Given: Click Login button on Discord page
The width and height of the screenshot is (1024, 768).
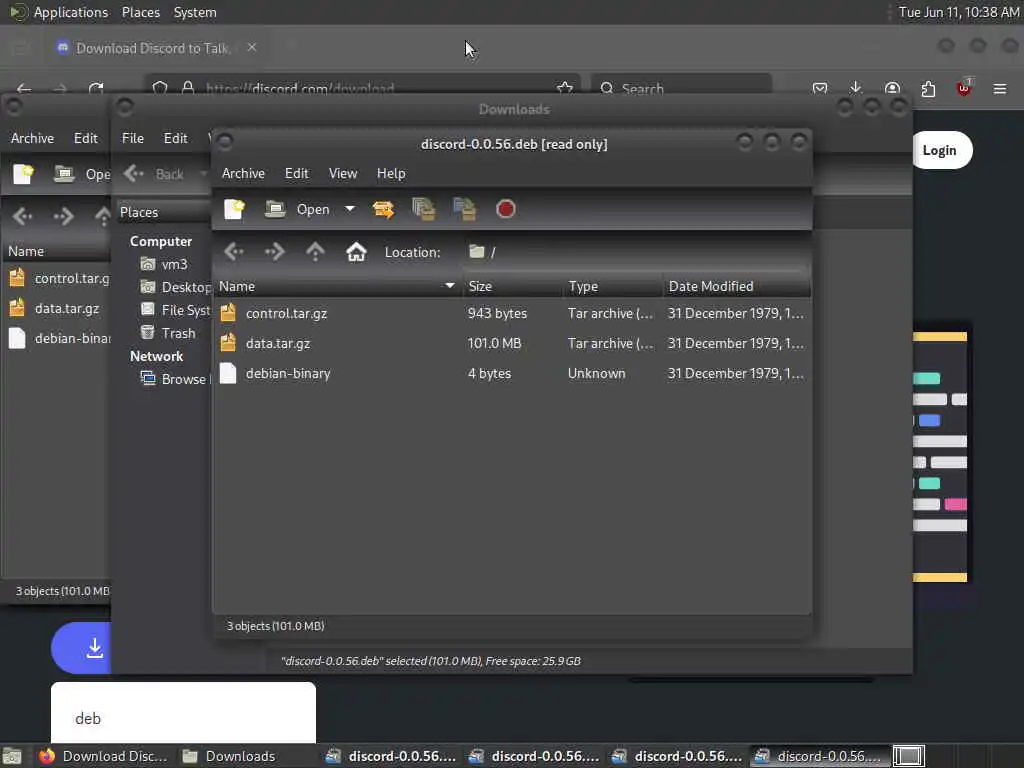Looking at the screenshot, I should click(939, 150).
